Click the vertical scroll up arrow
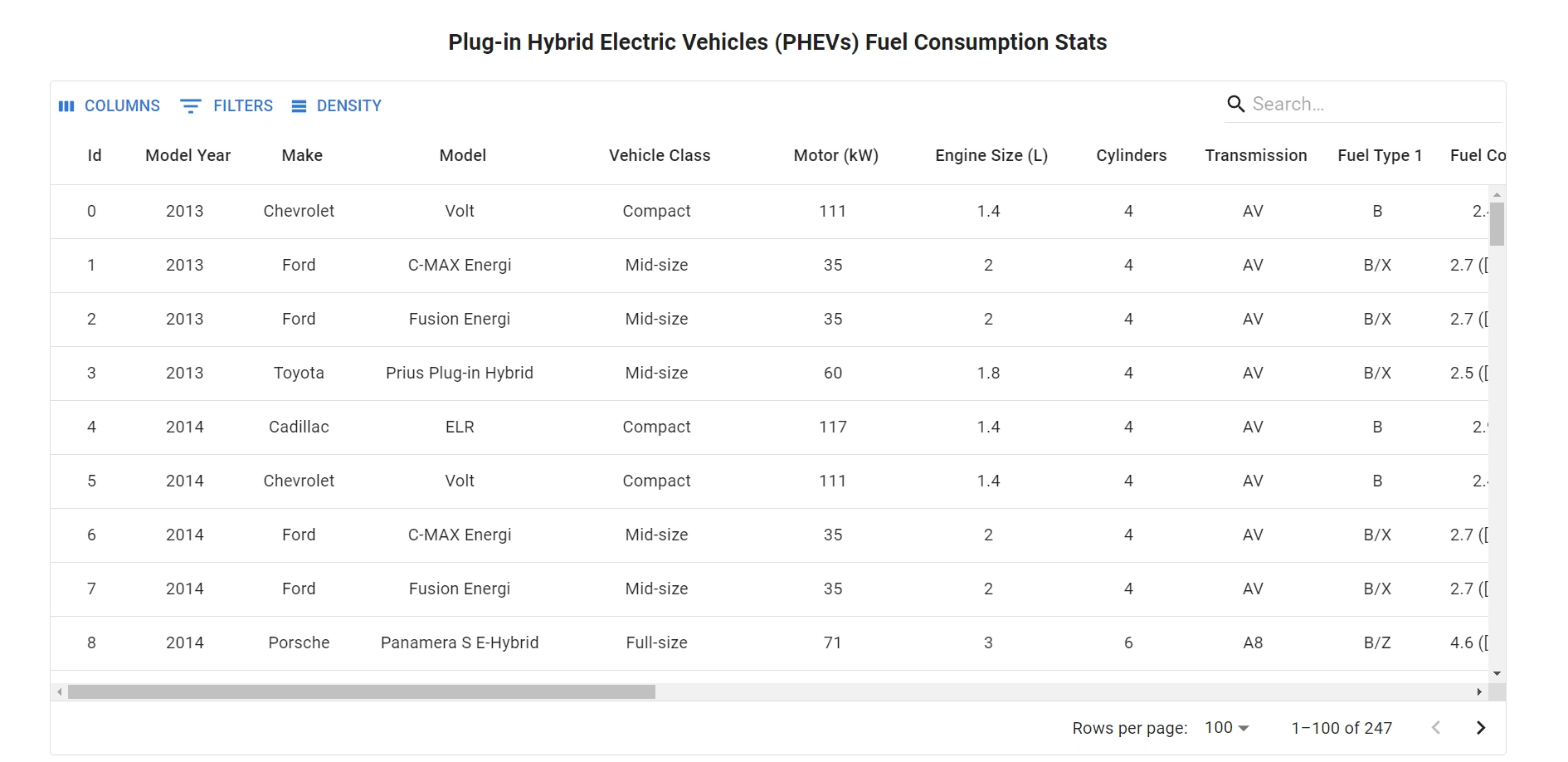The height and width of the screenshot is (762, 1568). 1497,194
